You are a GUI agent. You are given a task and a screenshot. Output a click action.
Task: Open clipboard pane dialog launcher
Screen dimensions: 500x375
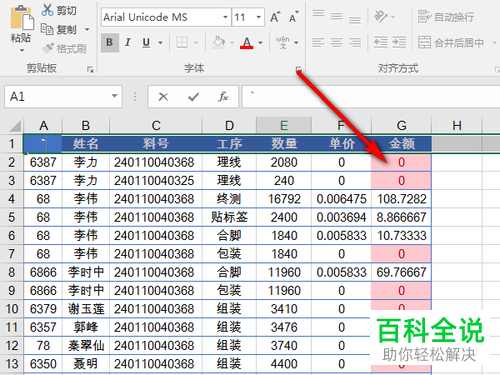tap(90, 69)
